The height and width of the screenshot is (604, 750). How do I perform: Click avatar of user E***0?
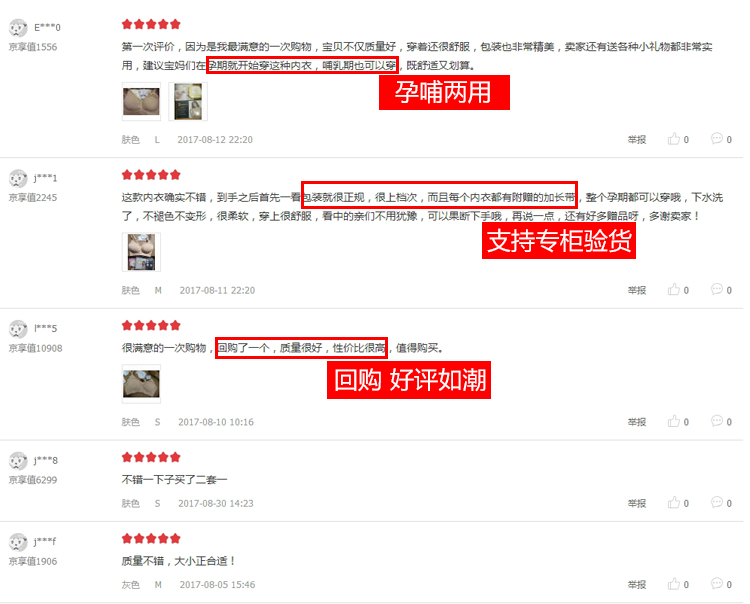pos(18,28)
